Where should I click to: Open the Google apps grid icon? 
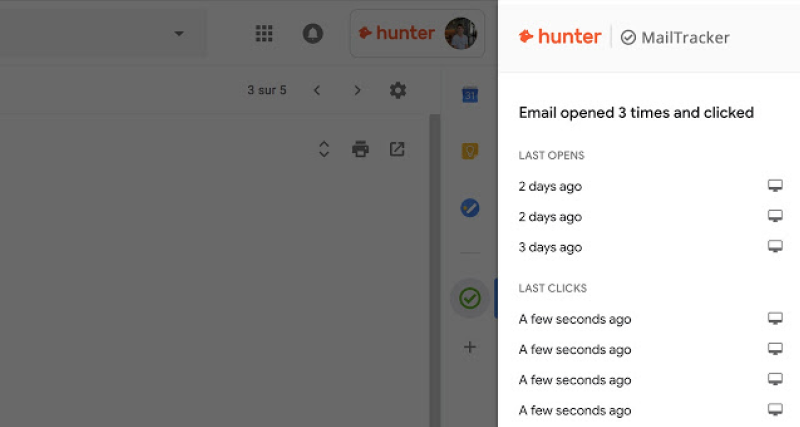pyautogui.click(x=264, y=34)
